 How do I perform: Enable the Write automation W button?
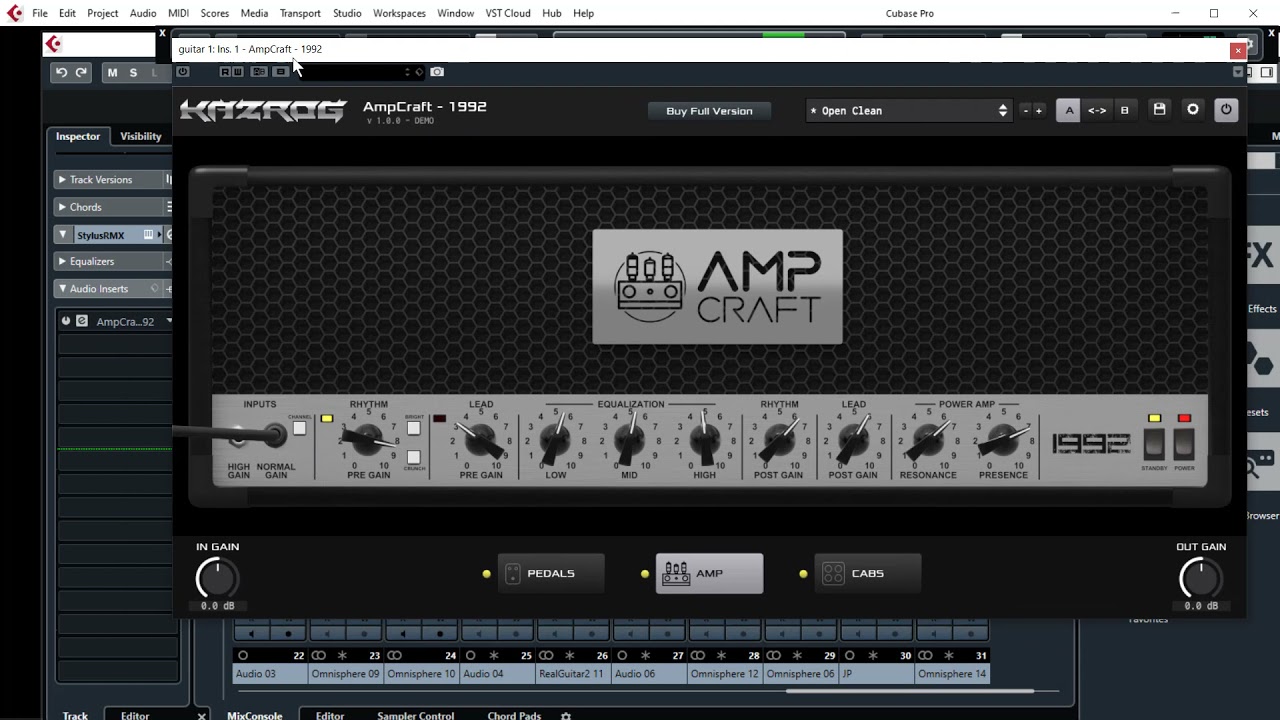coord(237,71)
